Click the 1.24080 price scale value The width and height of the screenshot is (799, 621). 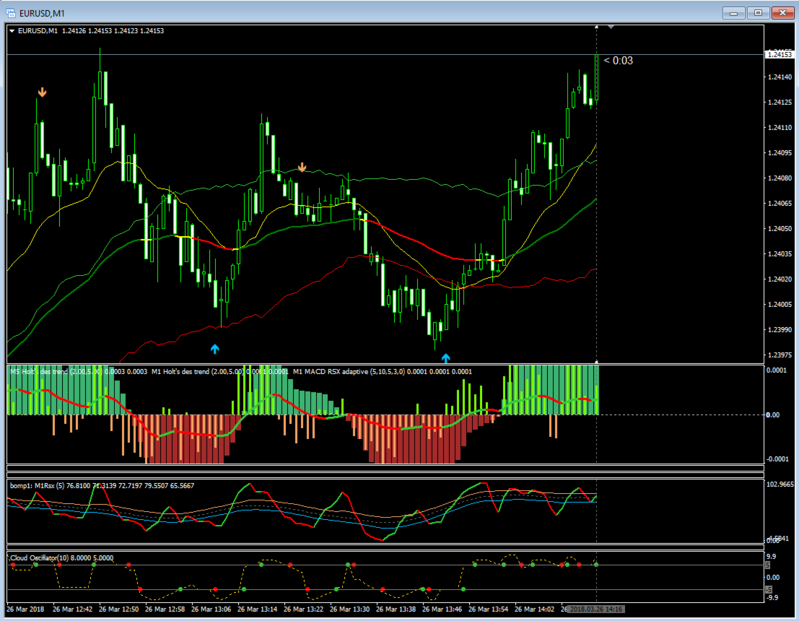coord(780,178)
